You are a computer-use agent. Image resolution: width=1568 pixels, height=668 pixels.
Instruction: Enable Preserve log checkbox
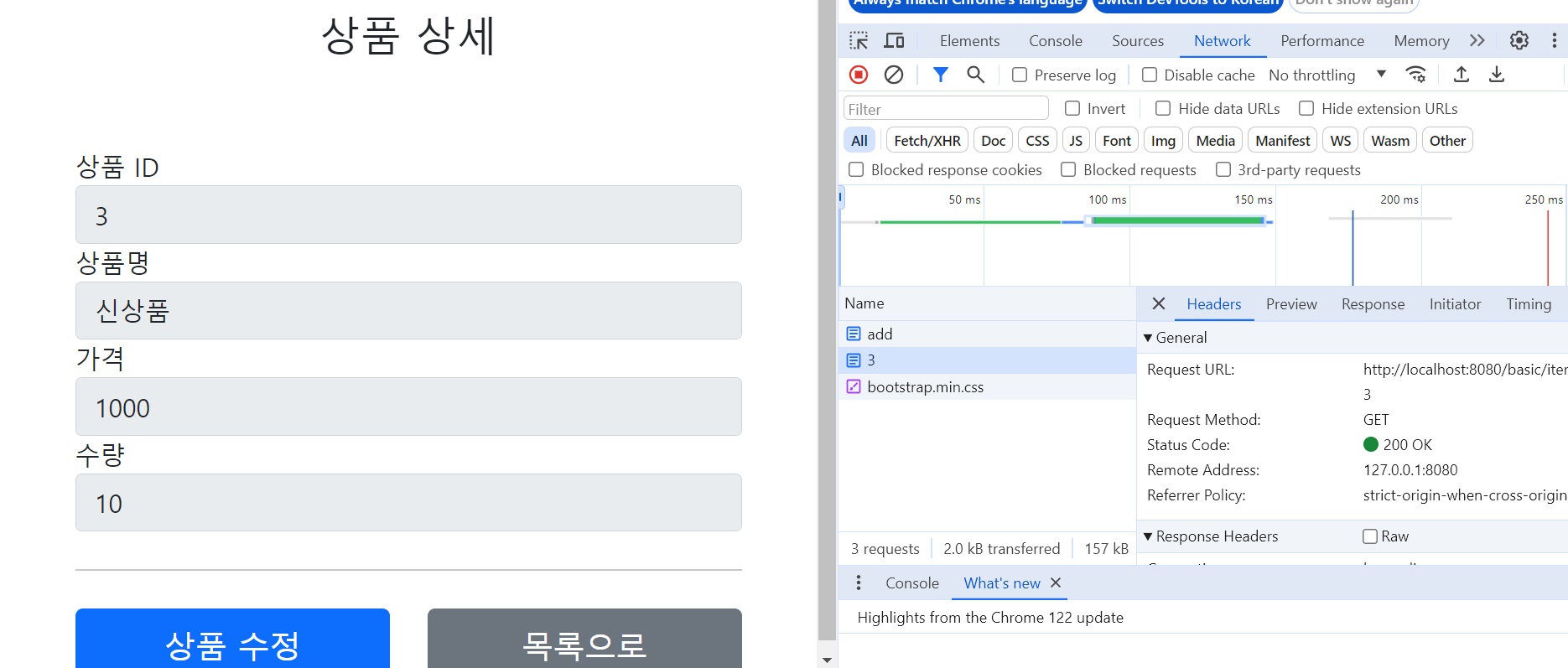pyautogui.click(x=1020, y=75)
